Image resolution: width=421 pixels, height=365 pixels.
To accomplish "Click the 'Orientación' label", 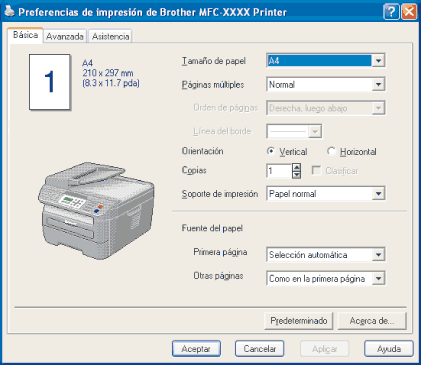I will 202,151.
